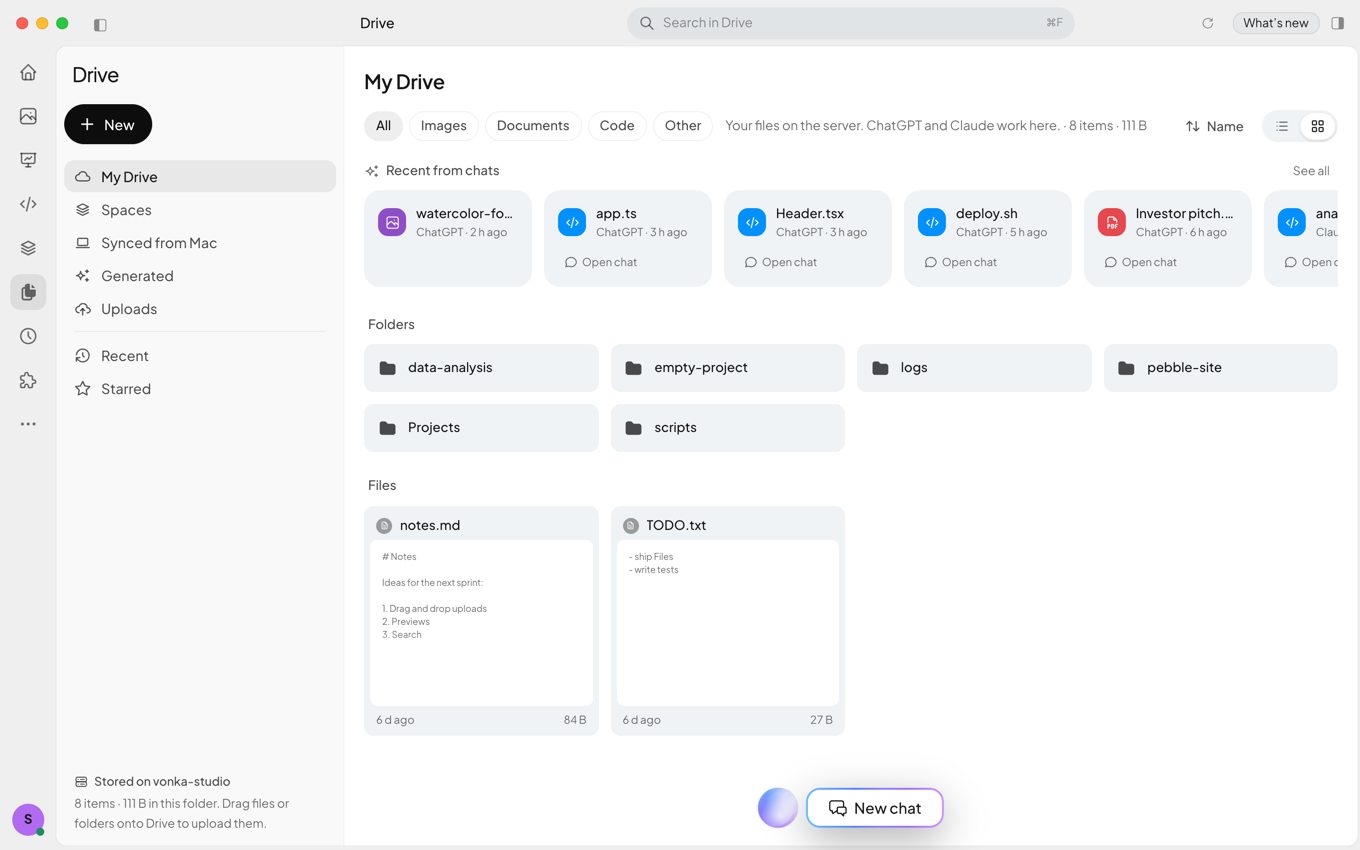The width and height of the screenshot is (1360, 850).
Task: Open chat for app.ts
Action: [601, 262]
